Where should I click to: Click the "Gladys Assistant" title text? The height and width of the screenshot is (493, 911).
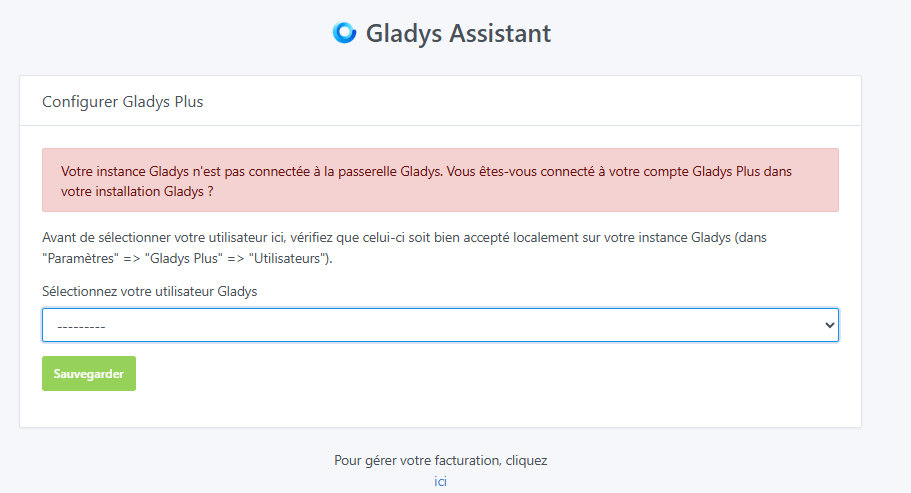458,33
